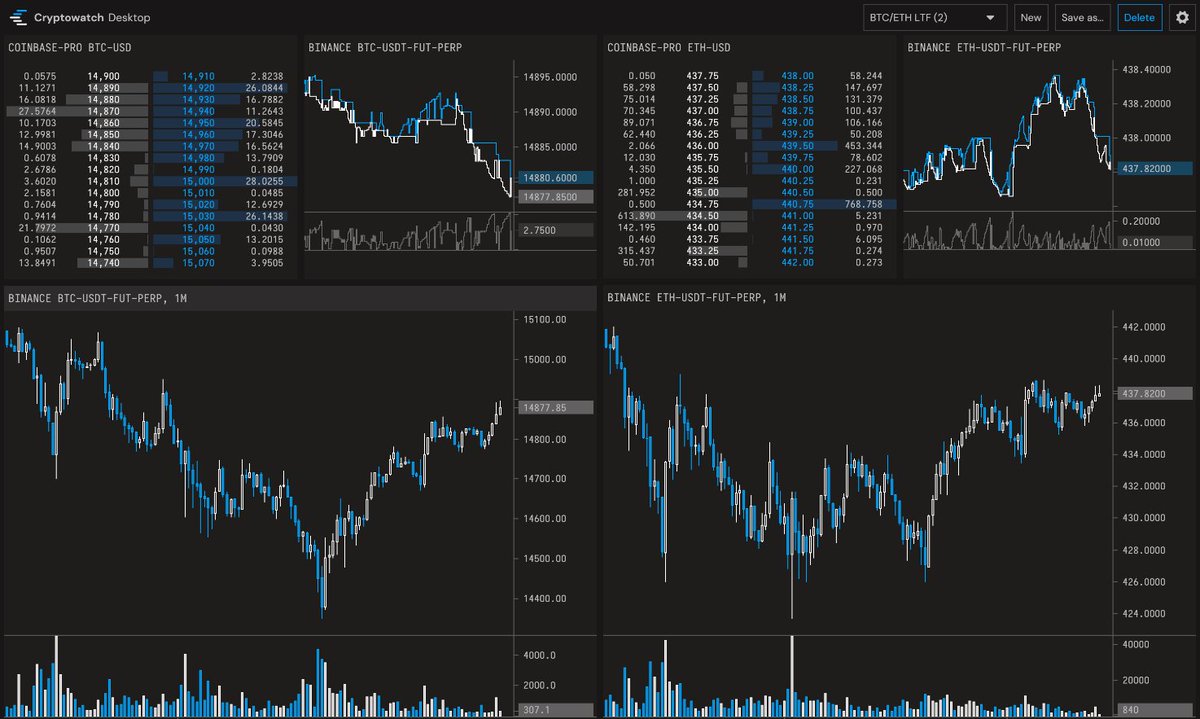
Task: Click the 307.1 volume label on BTC 1M chart
Action: (x=556, y=710)
